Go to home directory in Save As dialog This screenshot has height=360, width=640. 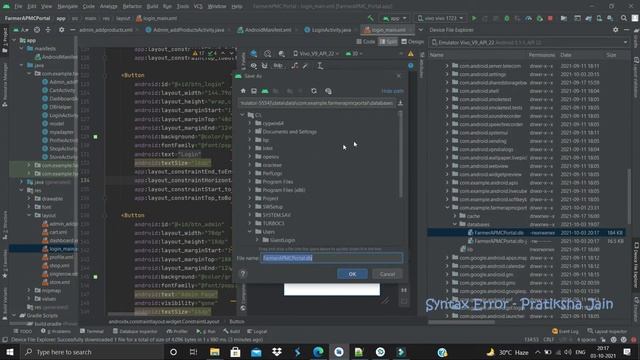tap(243, 91)
